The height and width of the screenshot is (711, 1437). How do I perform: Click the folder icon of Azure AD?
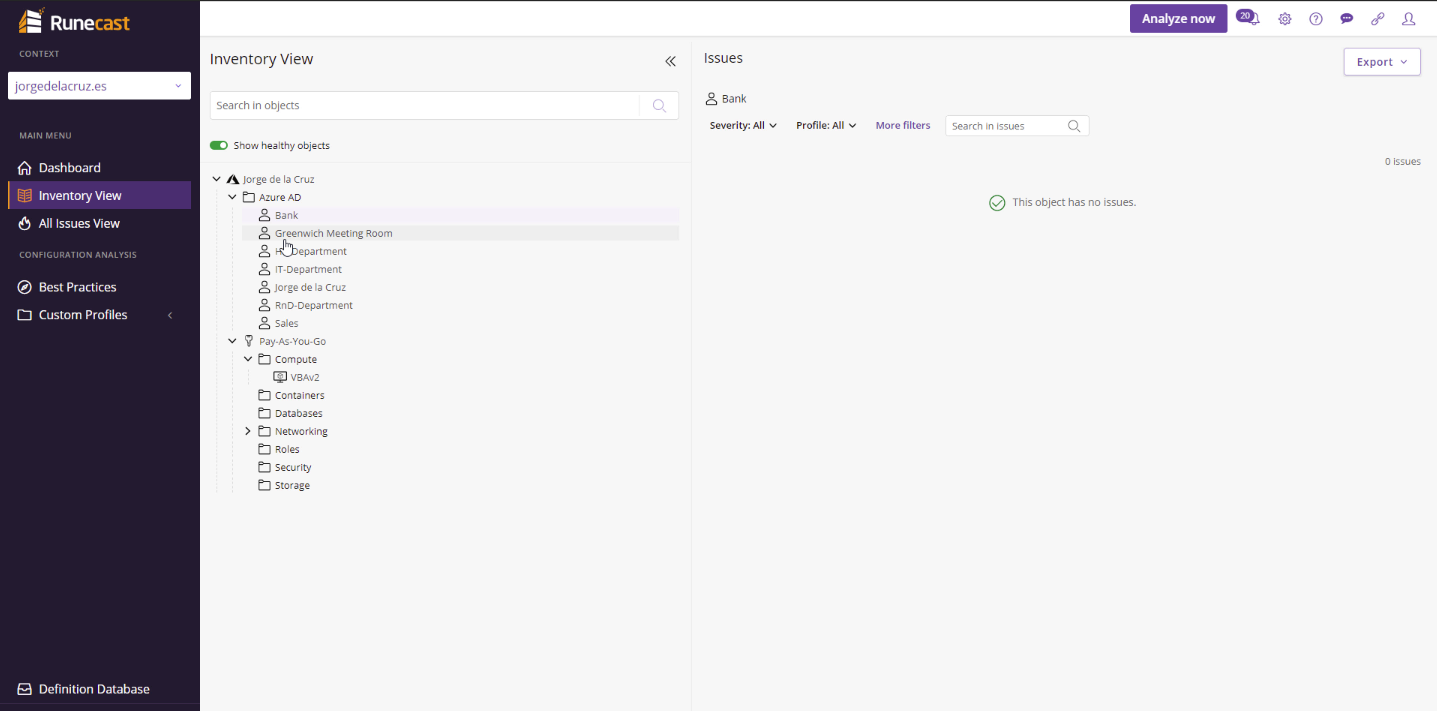point(249,197)
